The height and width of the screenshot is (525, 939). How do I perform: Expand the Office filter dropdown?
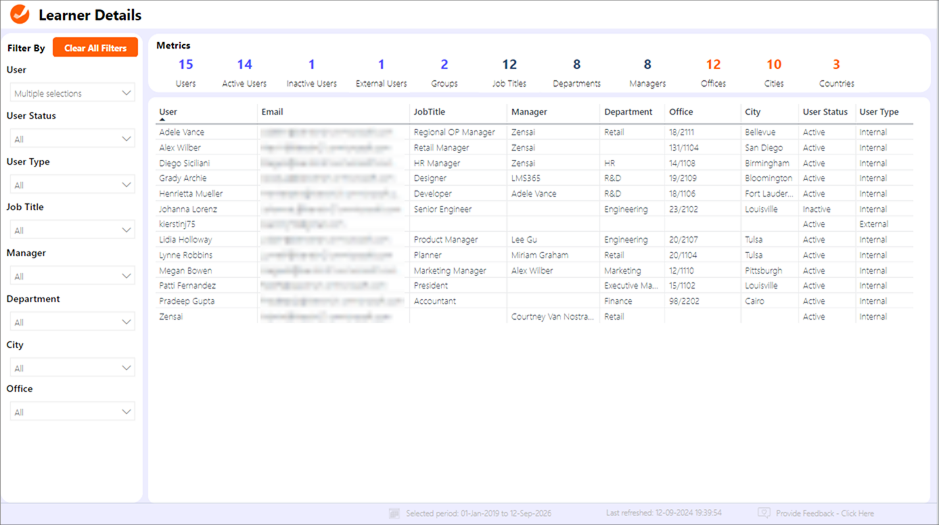[72, 412]
